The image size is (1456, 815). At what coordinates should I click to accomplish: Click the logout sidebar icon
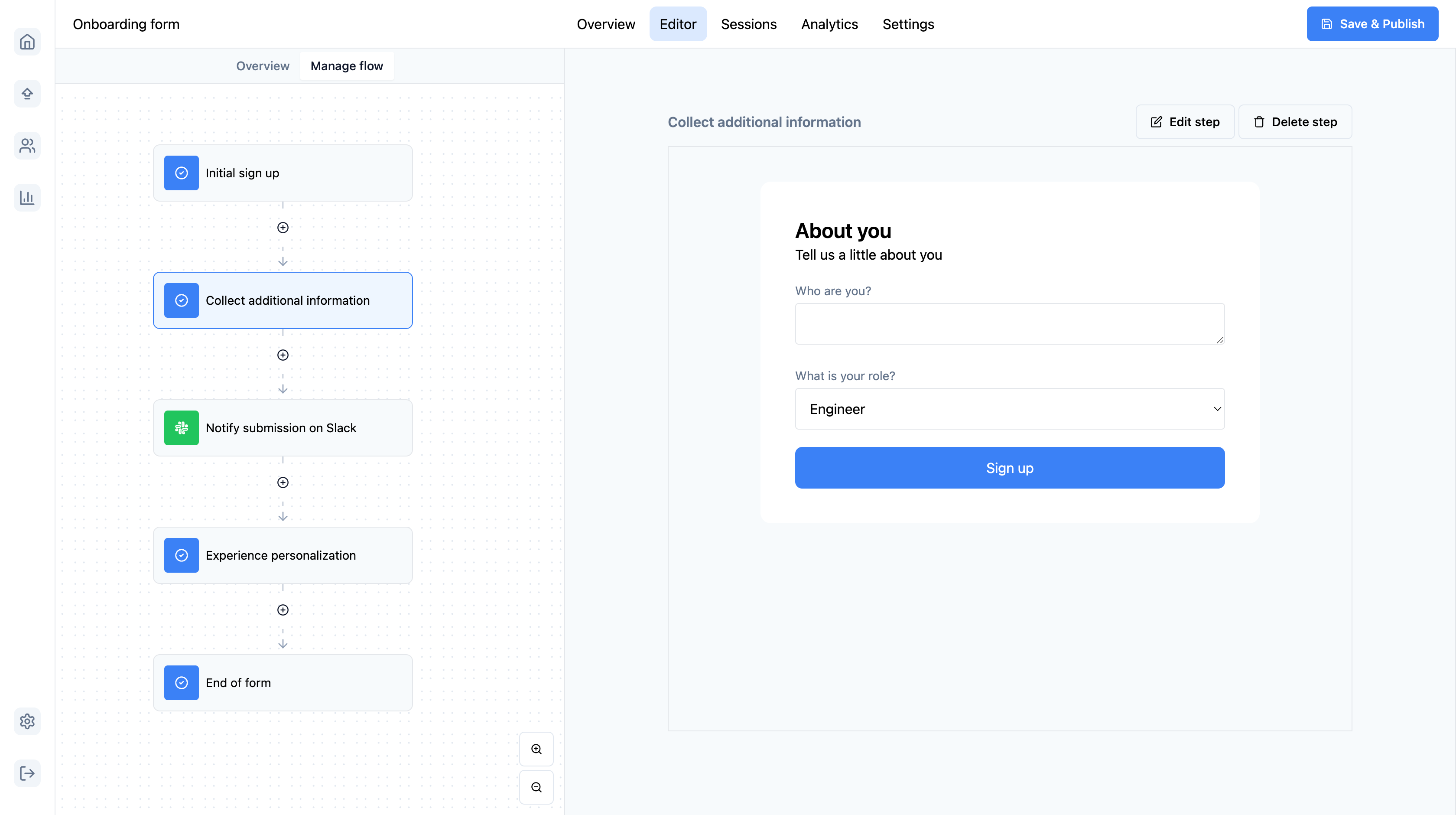click(x=27, y=773)
